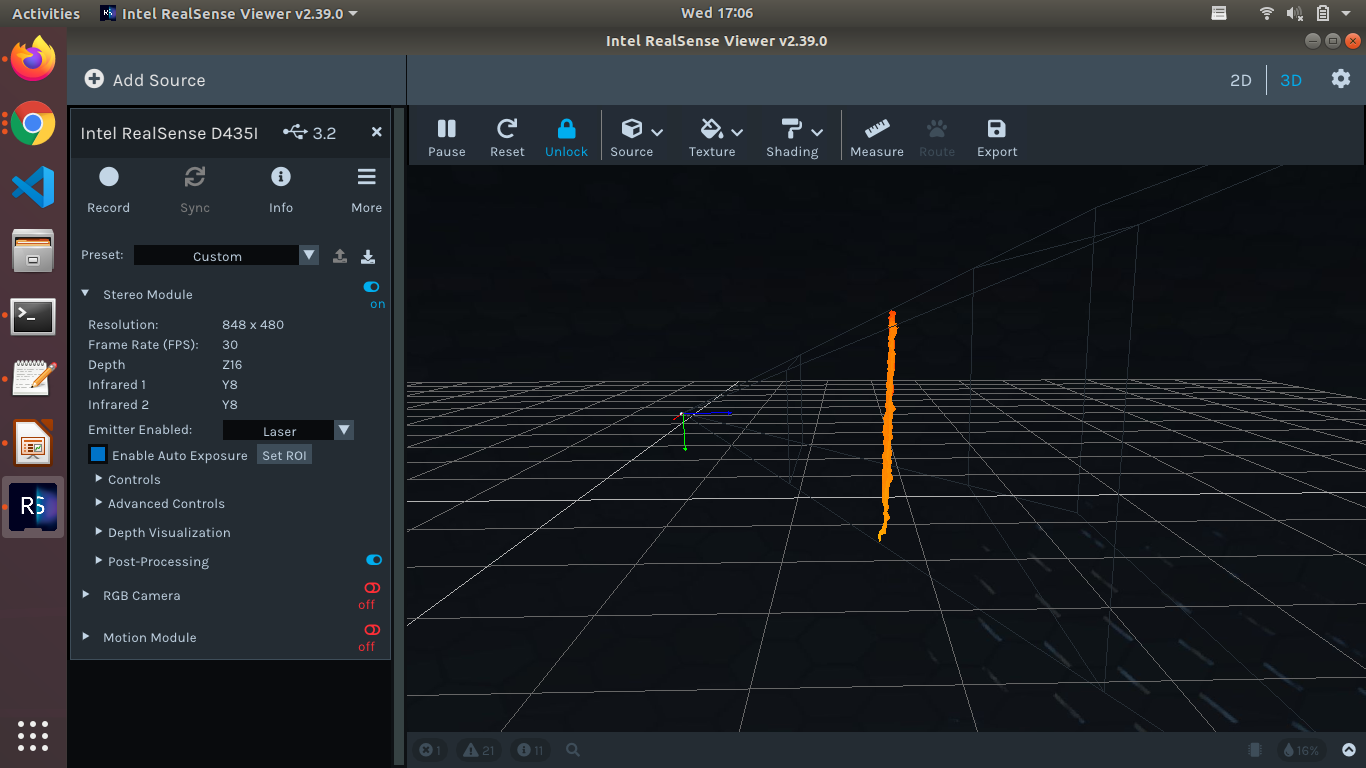Open the More menu for the D435I
Image resolution: width=1366 pixels, height=768 pixels.
(x=366, y=190)
